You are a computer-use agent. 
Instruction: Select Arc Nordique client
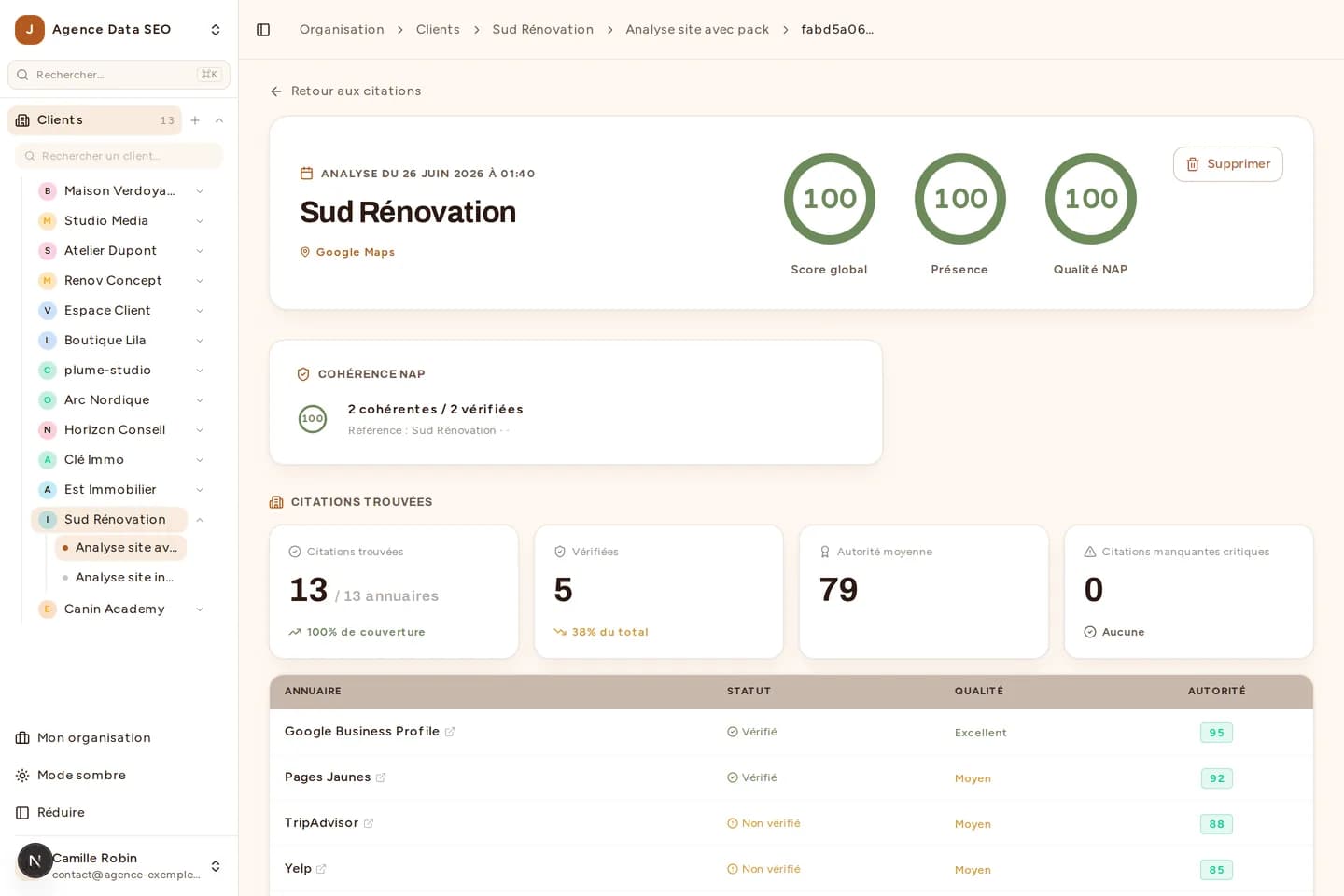[x=106, y=400]
